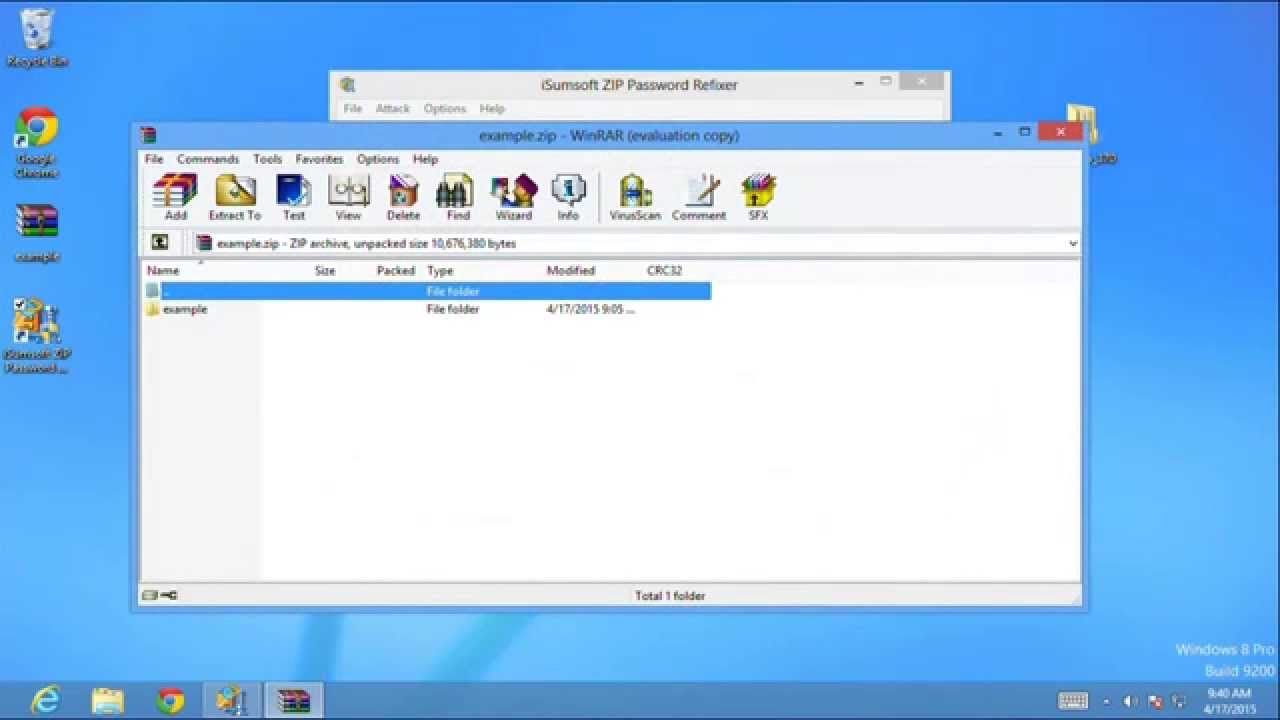Click the volume speaker tray icon

coord(1131,701)
